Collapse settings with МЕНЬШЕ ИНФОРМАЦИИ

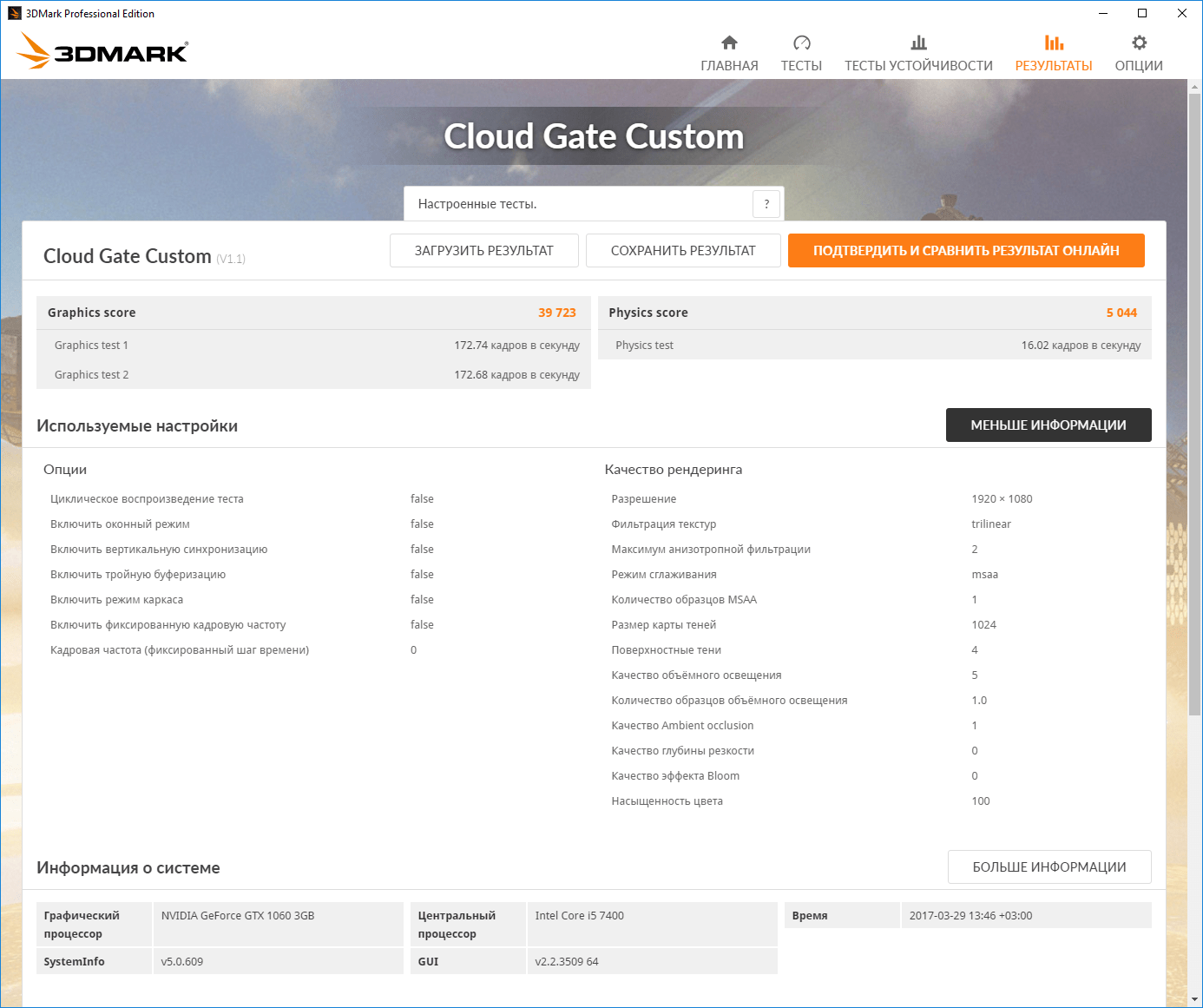pyautogui.click(x=1049, y=425)
